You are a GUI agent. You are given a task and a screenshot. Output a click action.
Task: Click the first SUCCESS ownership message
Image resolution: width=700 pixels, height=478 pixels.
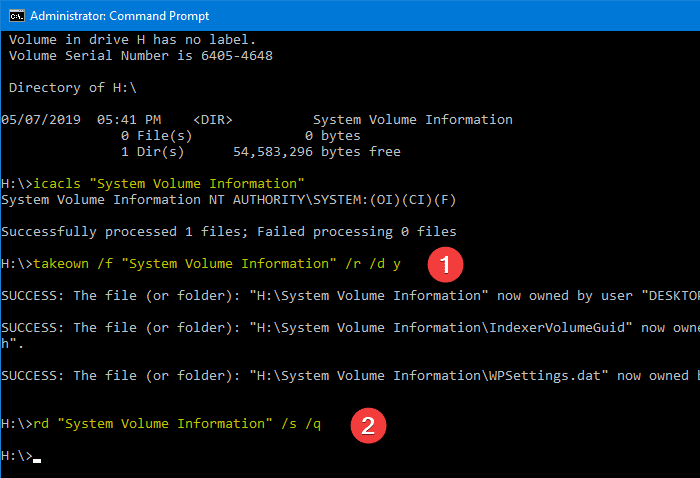tap(350, 295)
